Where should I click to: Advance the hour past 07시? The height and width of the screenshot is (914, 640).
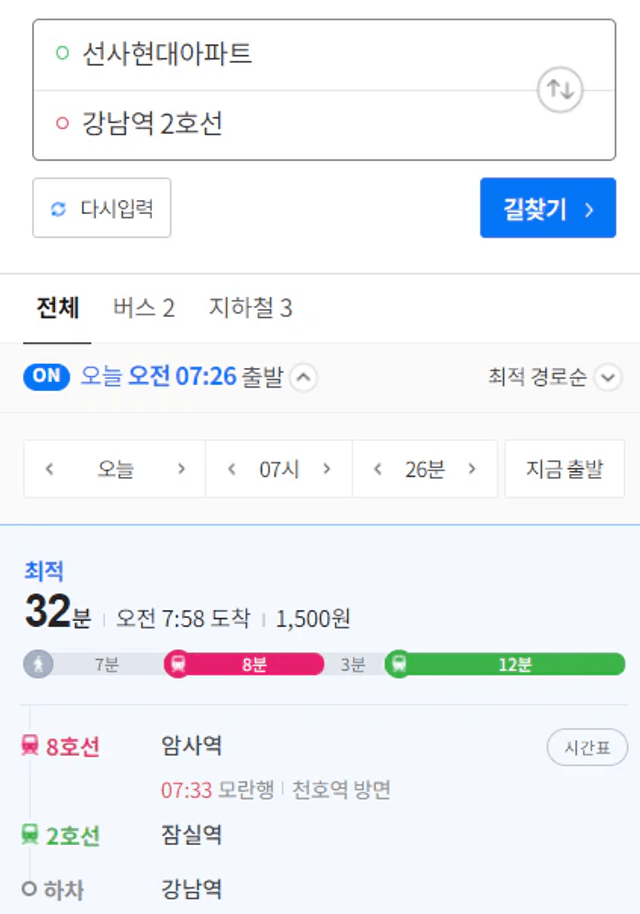tap(327, 469)
